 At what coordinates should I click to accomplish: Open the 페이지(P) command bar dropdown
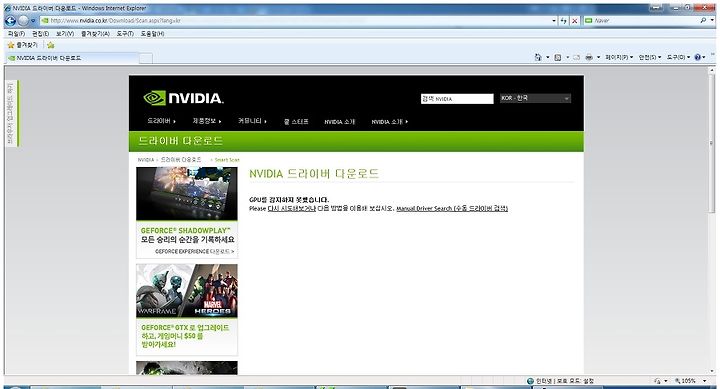coord(619,57)
